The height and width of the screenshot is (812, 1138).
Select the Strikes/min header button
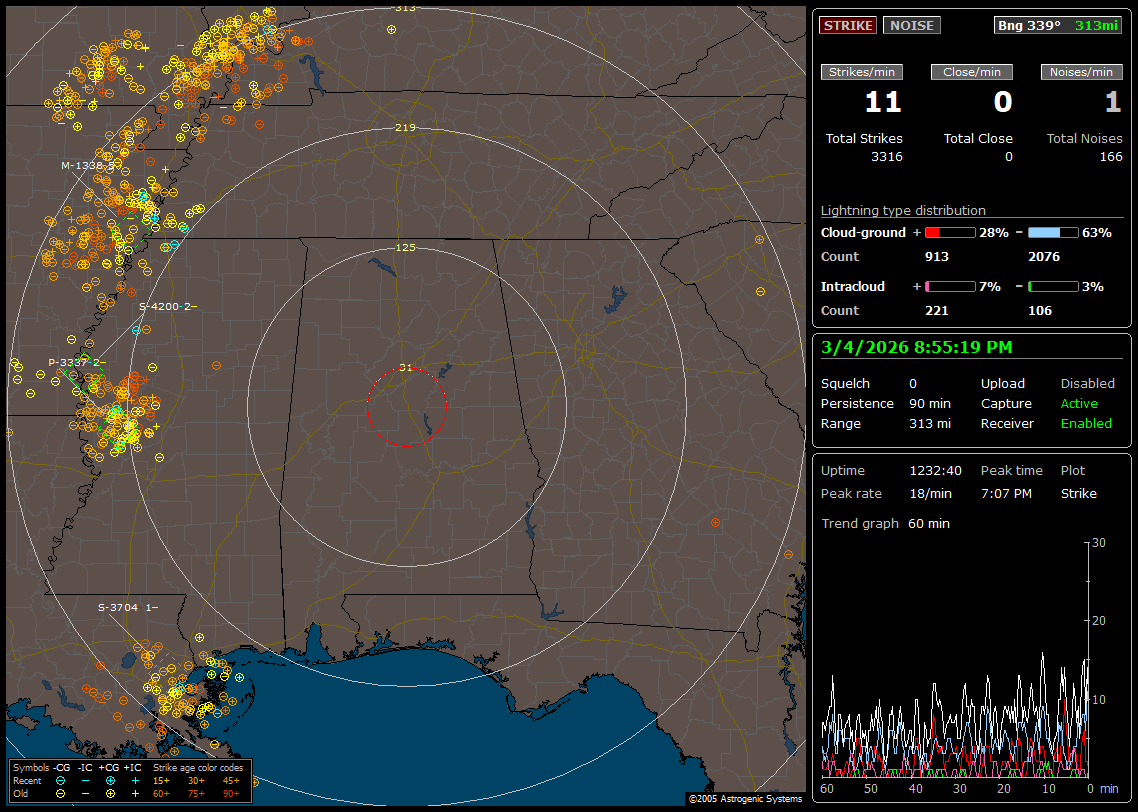tap(862, 72)
